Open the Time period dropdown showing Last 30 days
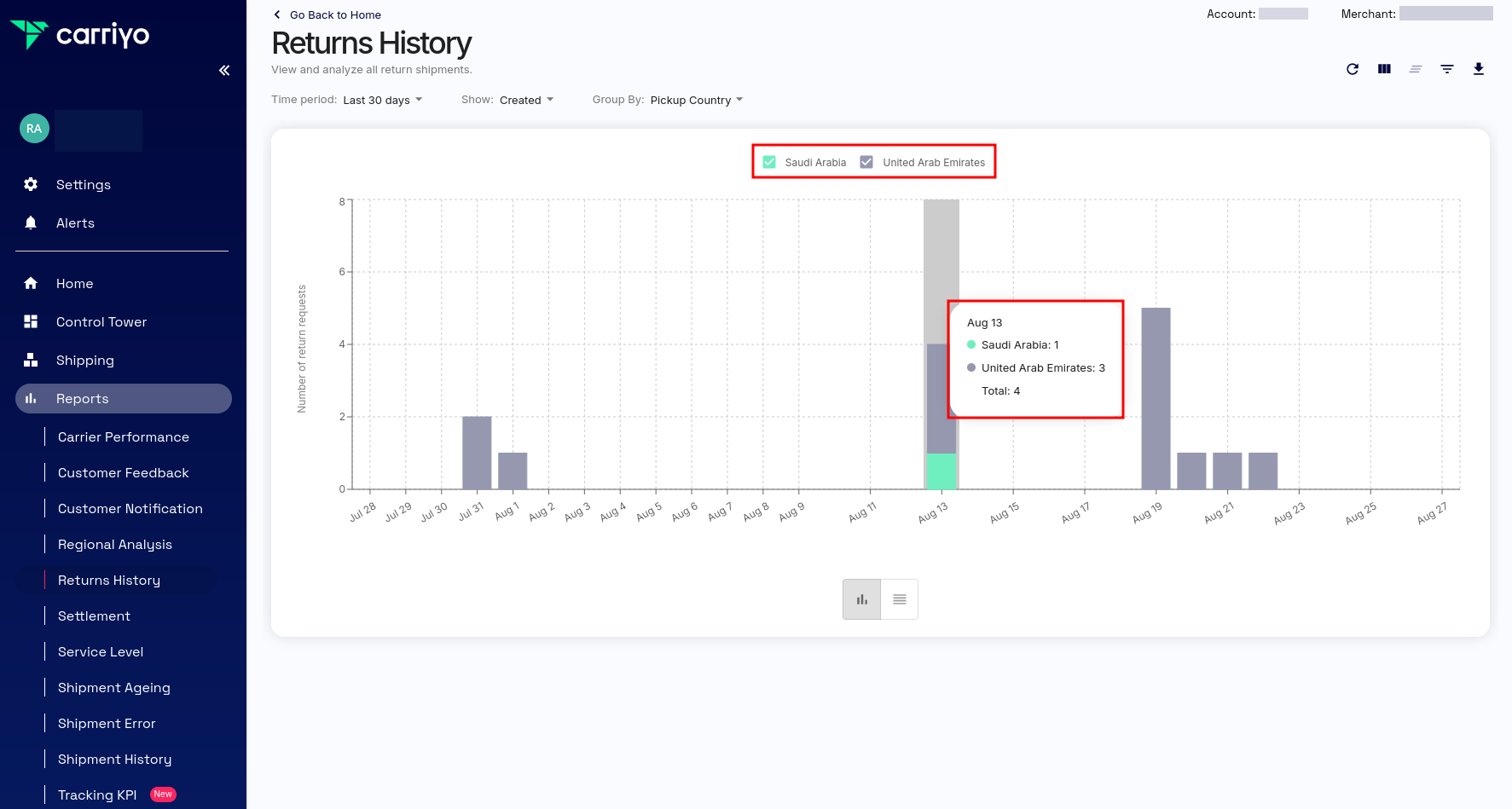 click(382, 100)
